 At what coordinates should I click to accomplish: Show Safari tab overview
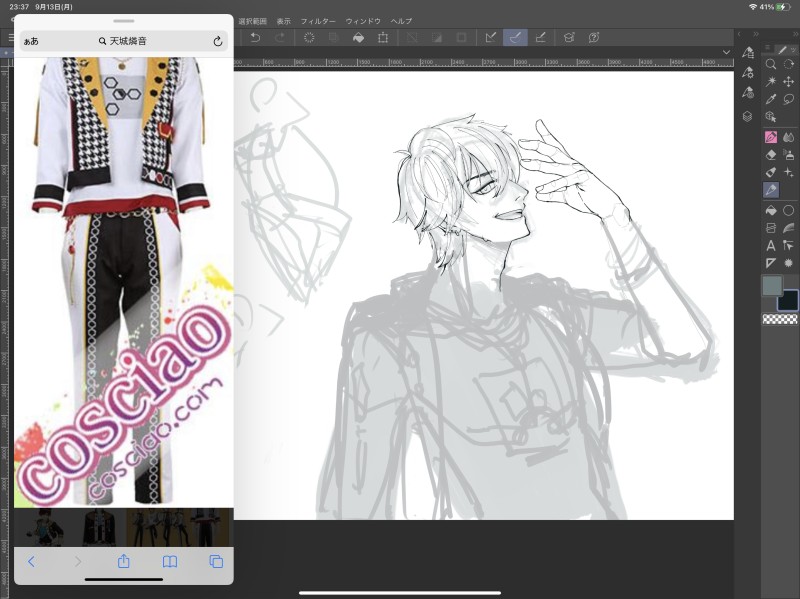click(216, 562)
